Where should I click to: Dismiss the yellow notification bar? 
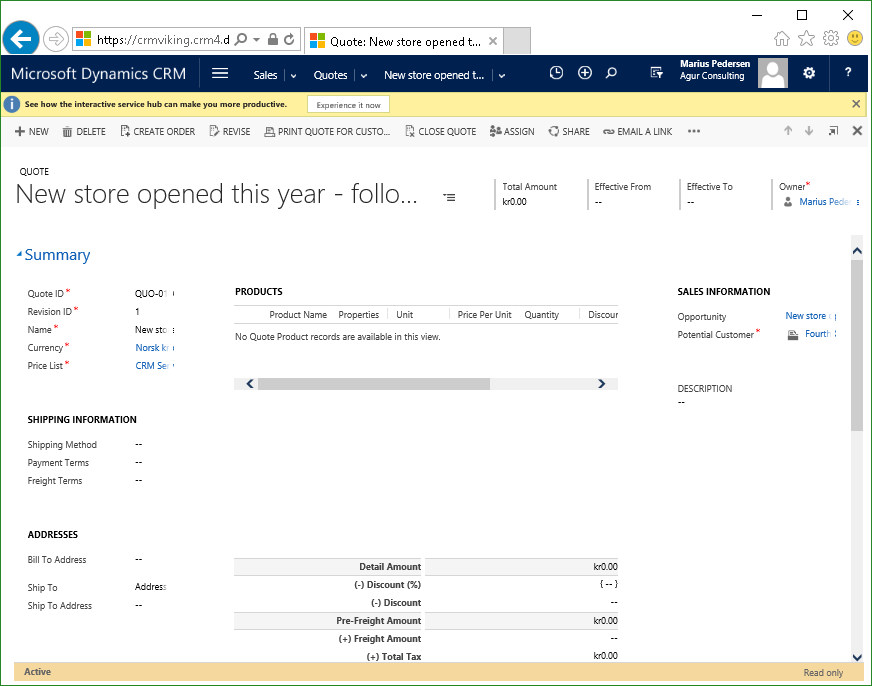(x=856, y=104)
